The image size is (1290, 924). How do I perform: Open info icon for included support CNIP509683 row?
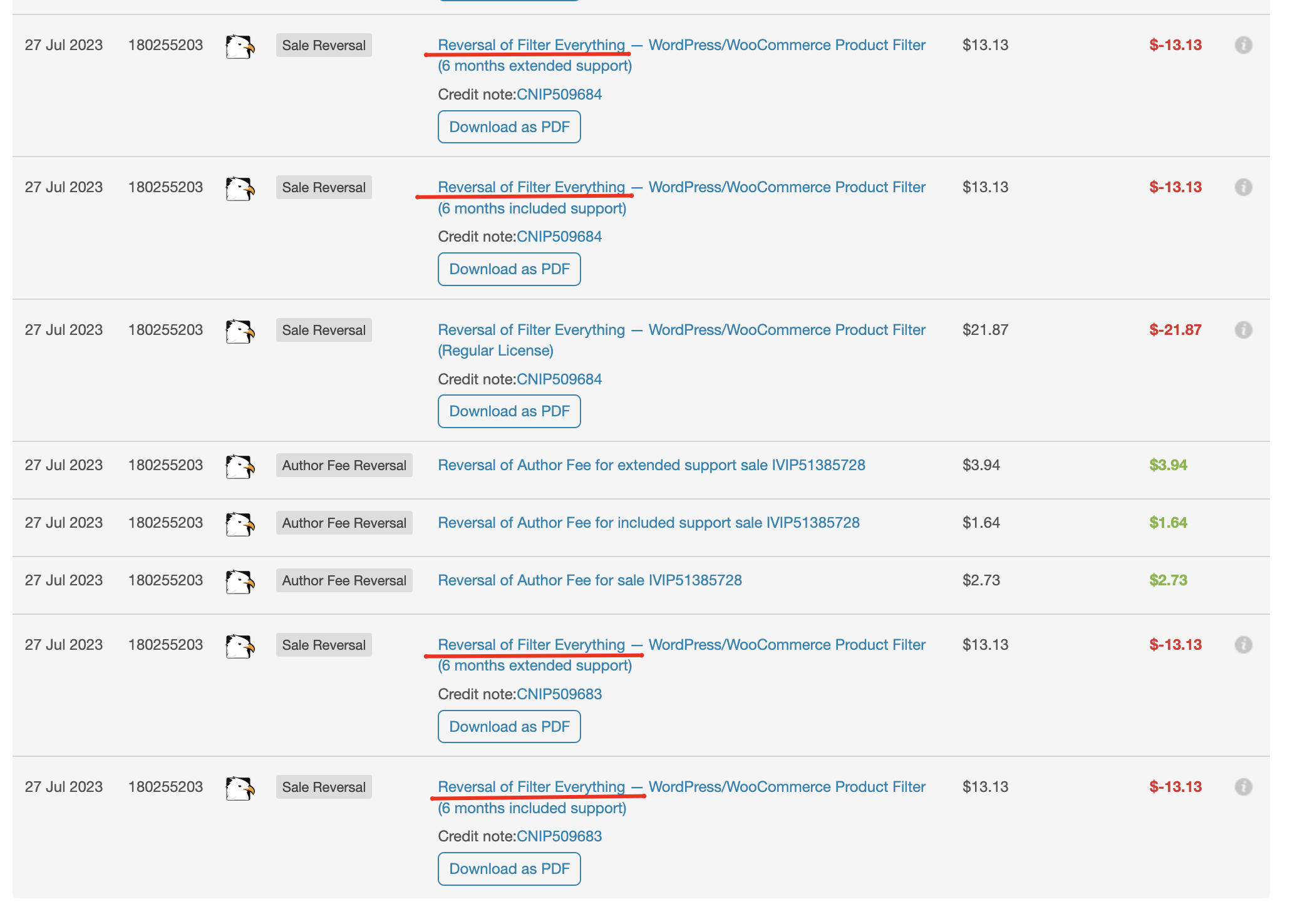1243,787
